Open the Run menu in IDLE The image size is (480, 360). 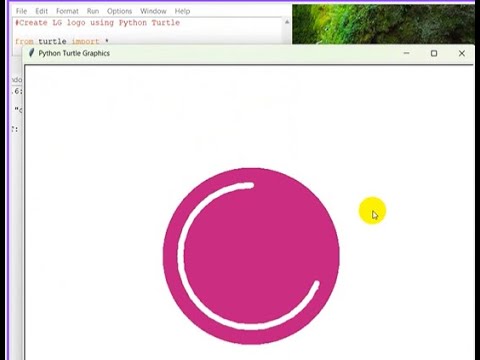coord(93,11)
